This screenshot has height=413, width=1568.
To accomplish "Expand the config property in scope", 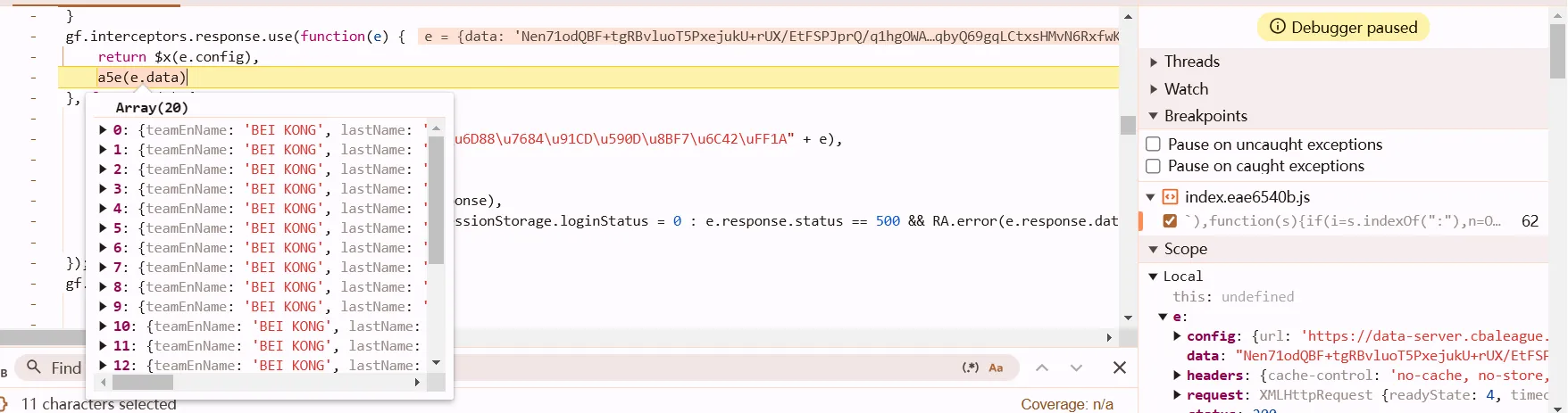I will [x=1178, y=336].
